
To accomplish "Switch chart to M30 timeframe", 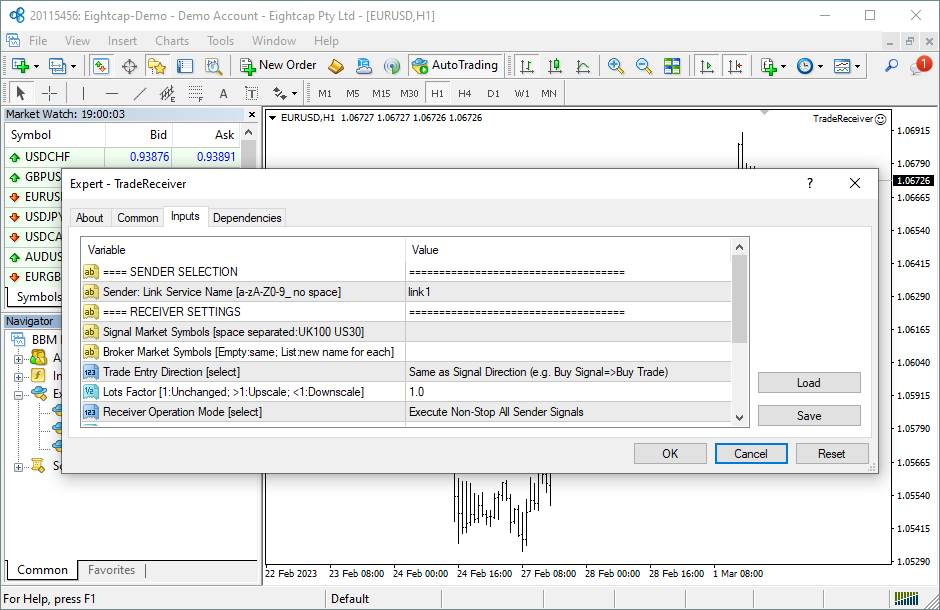I will click(409, 93).
